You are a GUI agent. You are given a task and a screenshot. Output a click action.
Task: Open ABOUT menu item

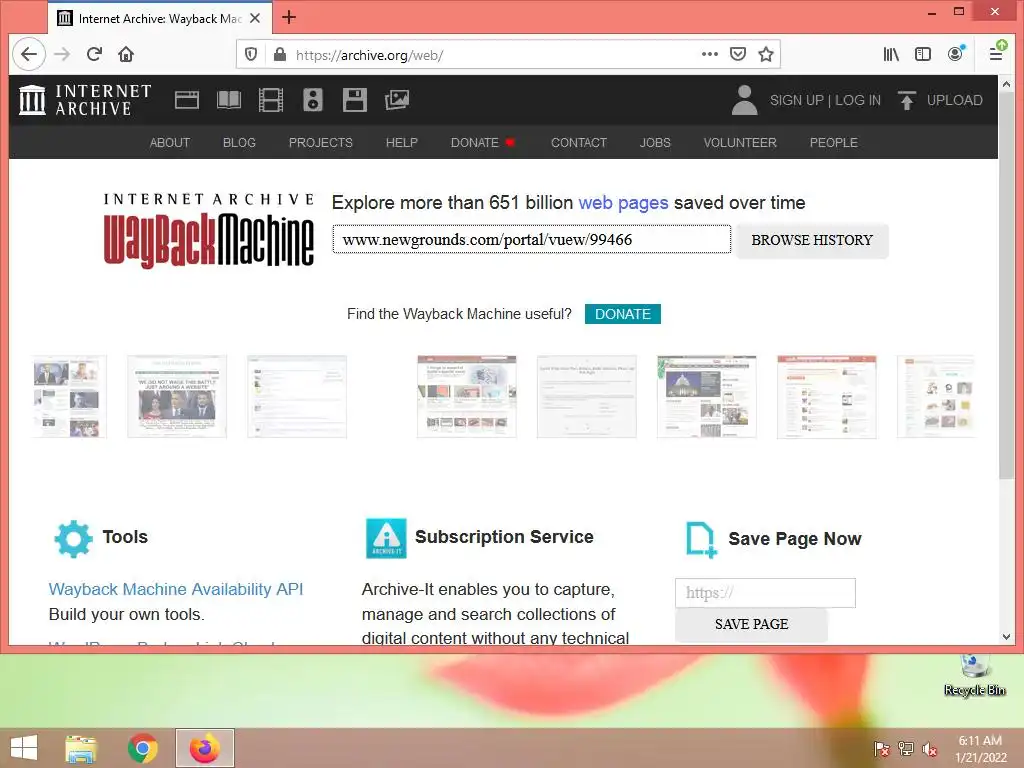[x=170, y=142]
